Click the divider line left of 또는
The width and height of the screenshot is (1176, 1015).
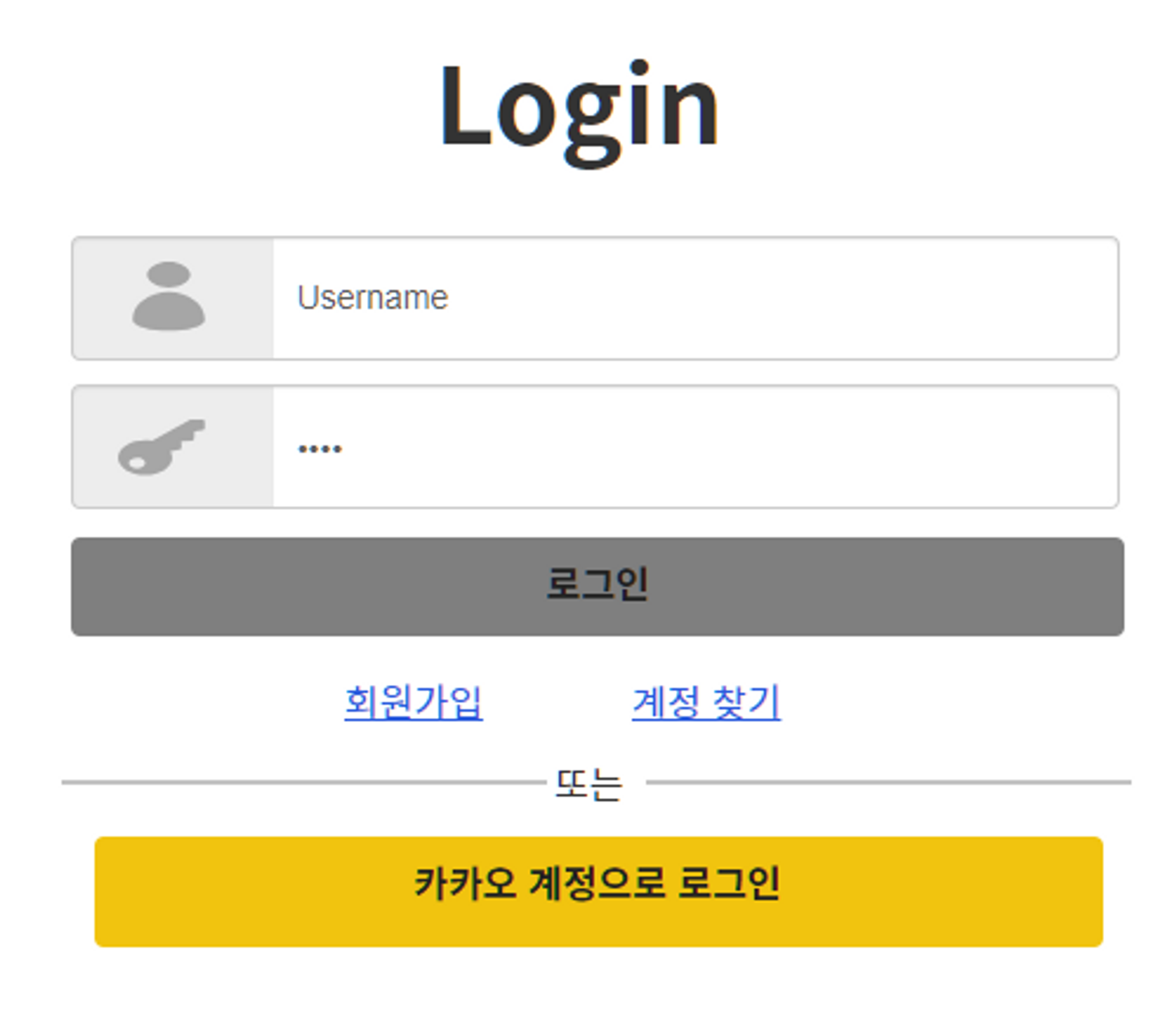pos(294,782)
